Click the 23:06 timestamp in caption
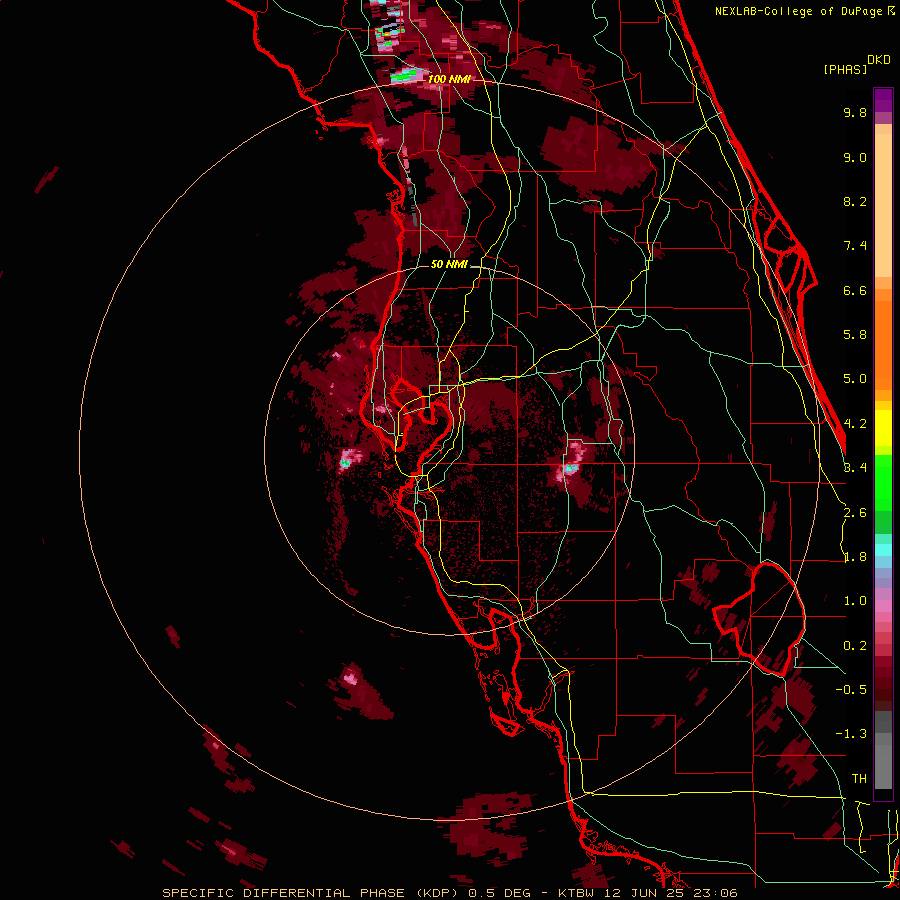Image resolution: width=900 pixels, height=900 pixels. point(716,893)
